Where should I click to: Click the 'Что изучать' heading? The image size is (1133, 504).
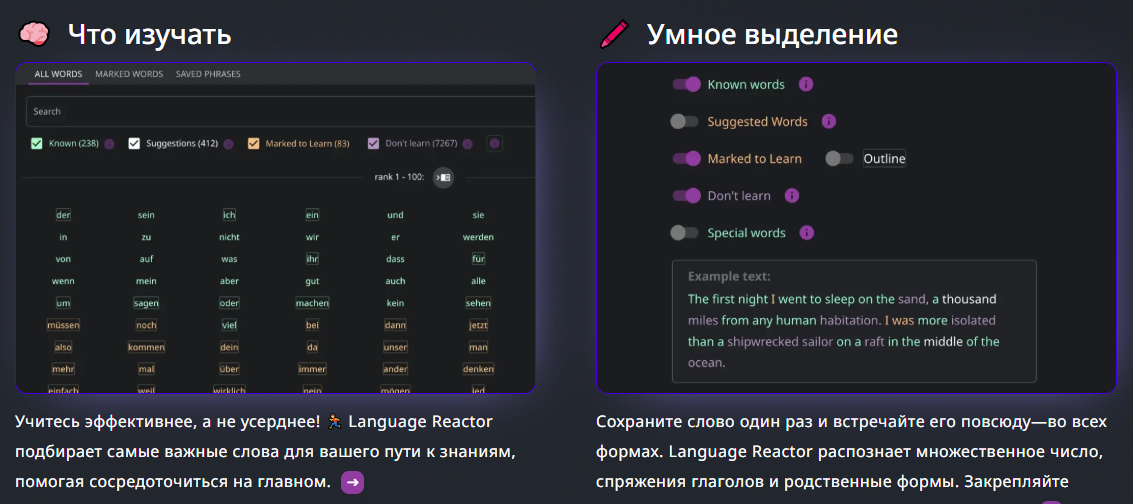click(x=150, y=34)
